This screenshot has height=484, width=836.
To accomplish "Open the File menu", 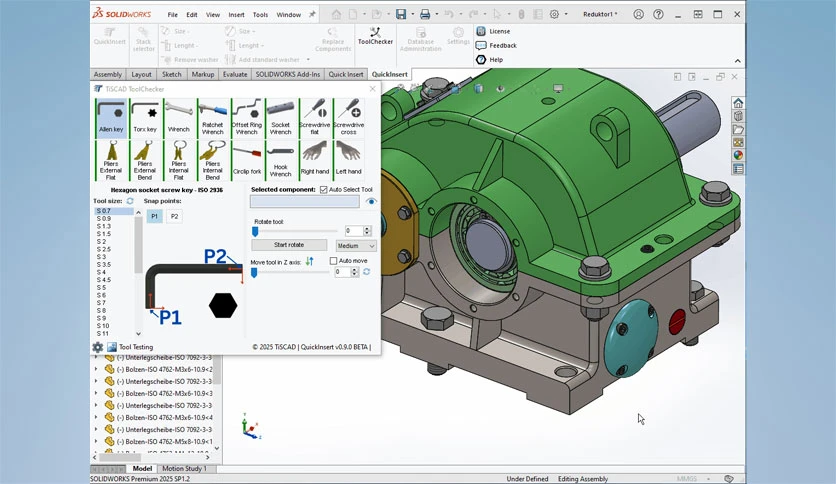I will pos(173,15).
